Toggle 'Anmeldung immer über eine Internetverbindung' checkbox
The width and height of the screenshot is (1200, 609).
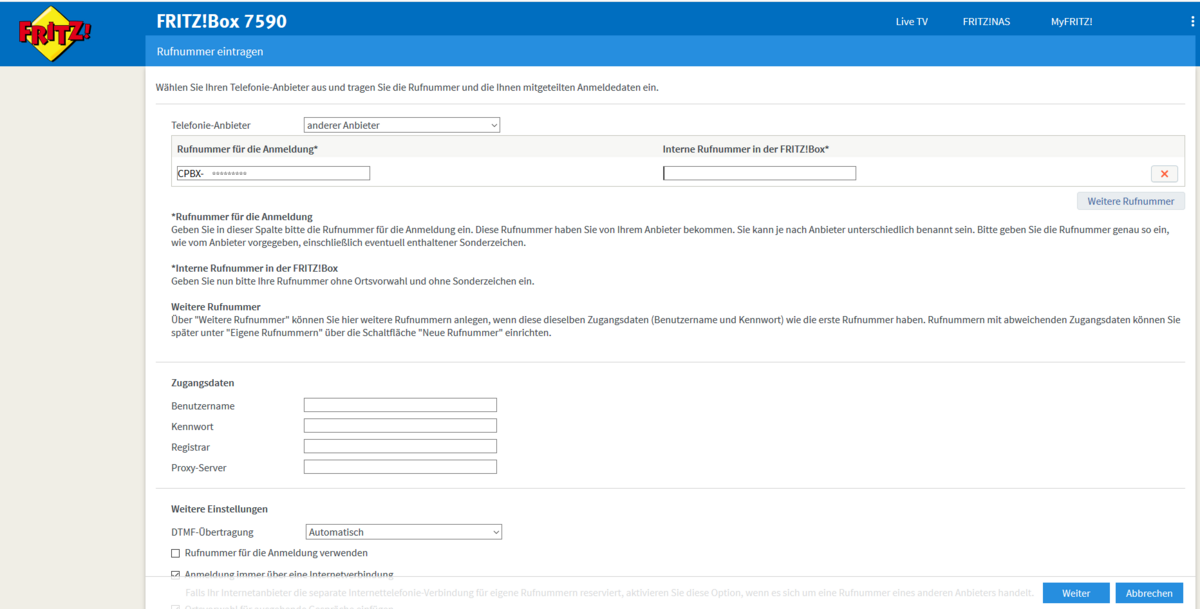(x=176, y=575)
